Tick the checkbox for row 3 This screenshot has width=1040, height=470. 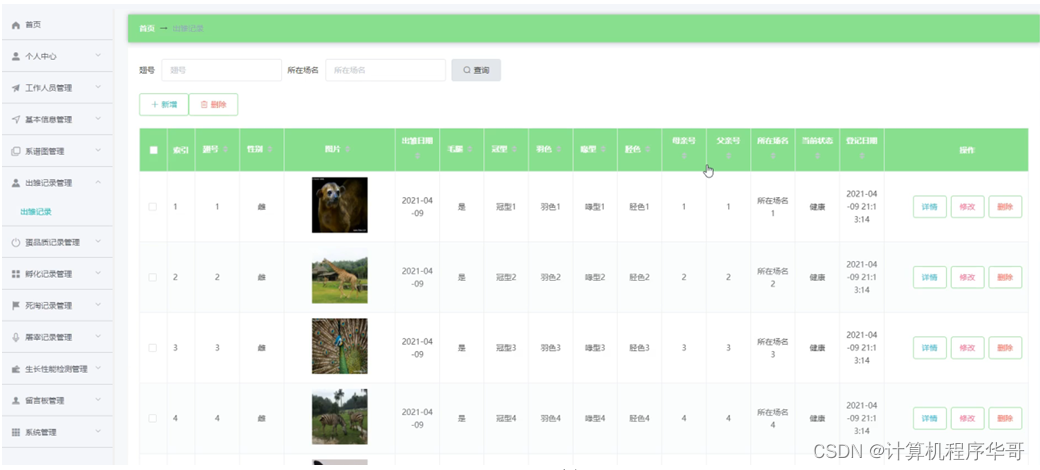[153, 348]
